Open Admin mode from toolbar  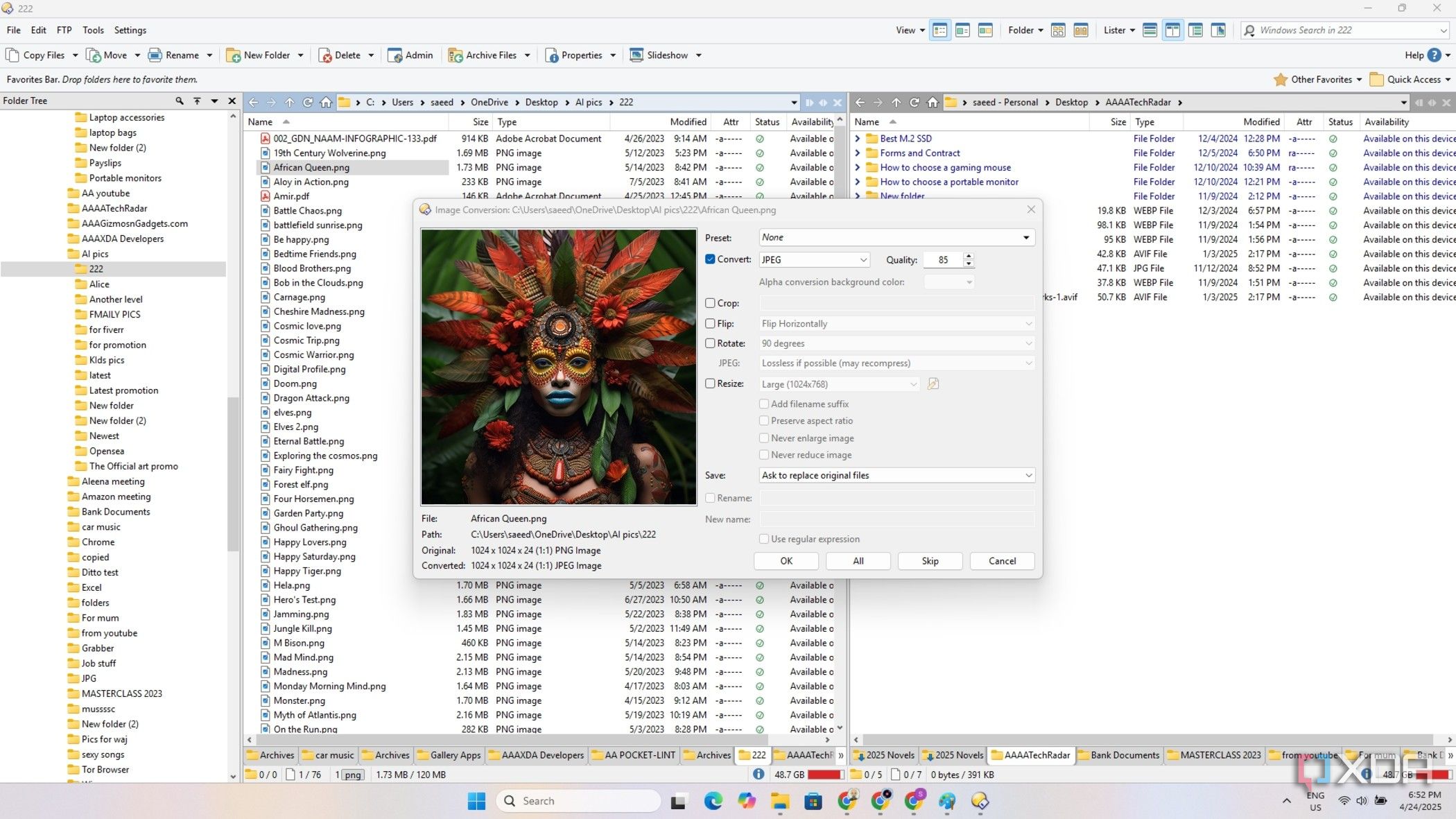point(410,55)
